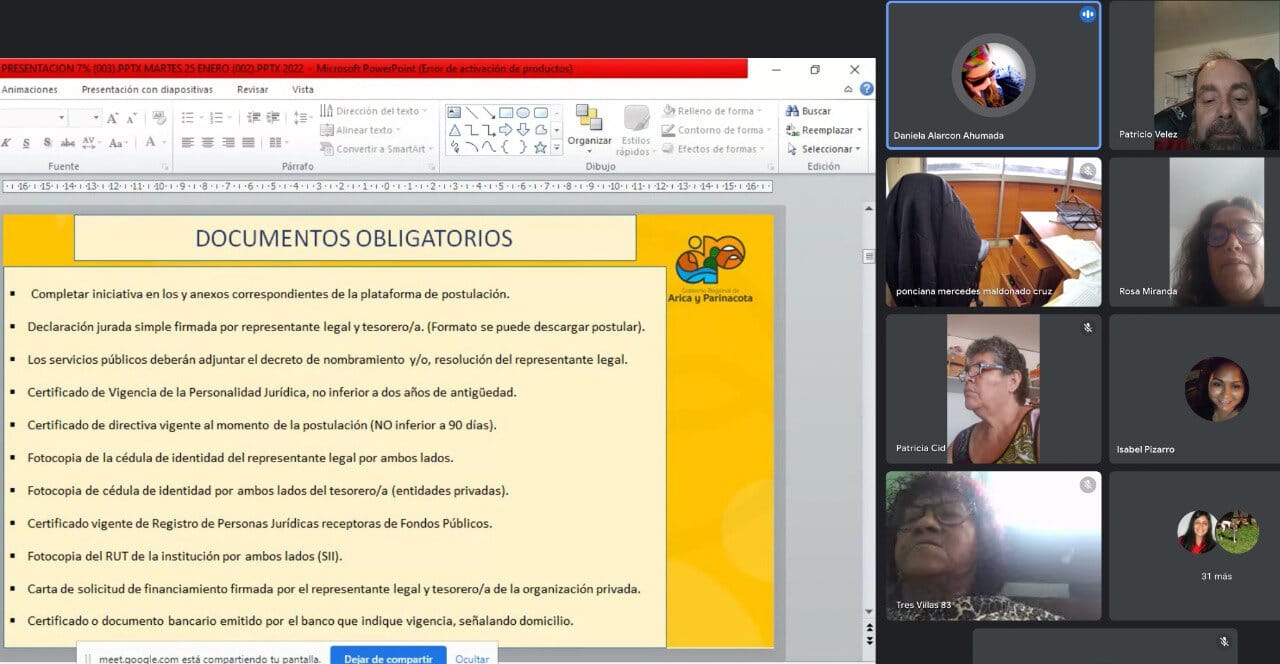Pick the oval shape from gallery
The image size is (1280, 664).
(x=523, y=113)
